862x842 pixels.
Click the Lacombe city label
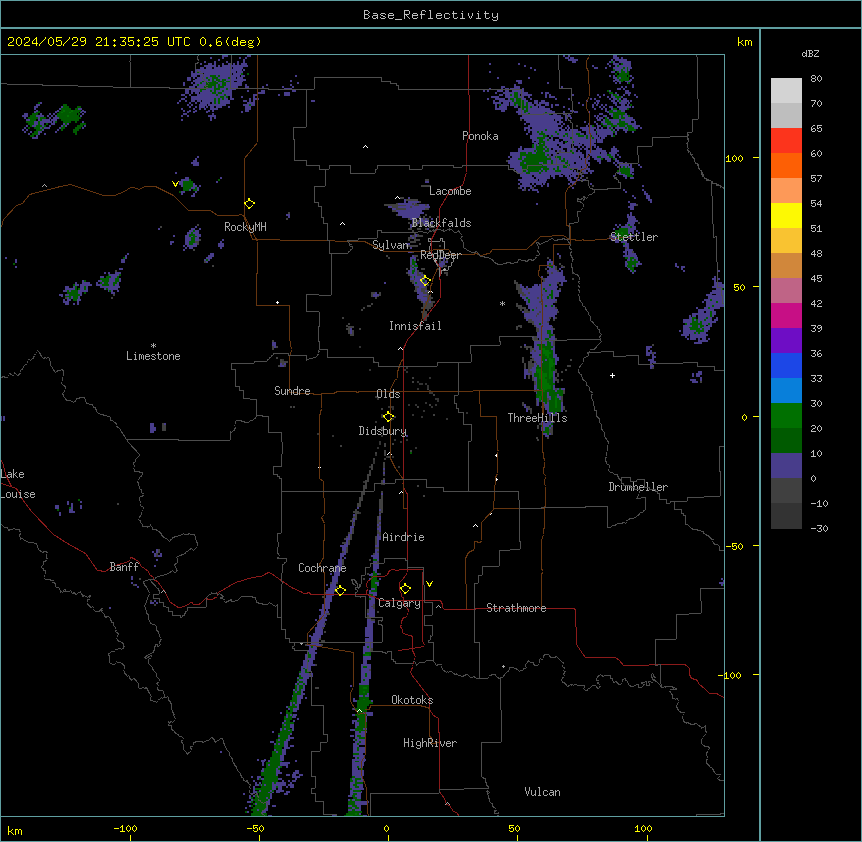450,191
